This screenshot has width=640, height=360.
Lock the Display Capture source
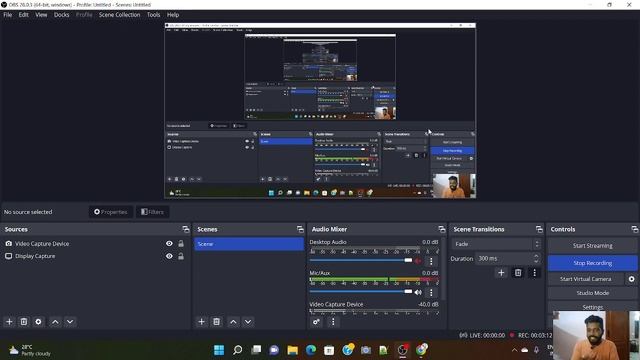pyautogui.click(x=181, y=256)
